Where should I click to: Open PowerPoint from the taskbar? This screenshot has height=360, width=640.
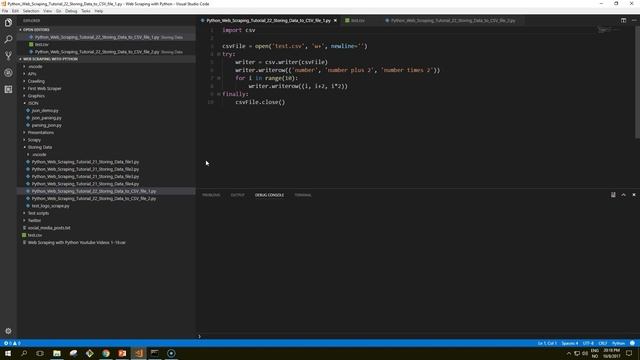(122, 353)
